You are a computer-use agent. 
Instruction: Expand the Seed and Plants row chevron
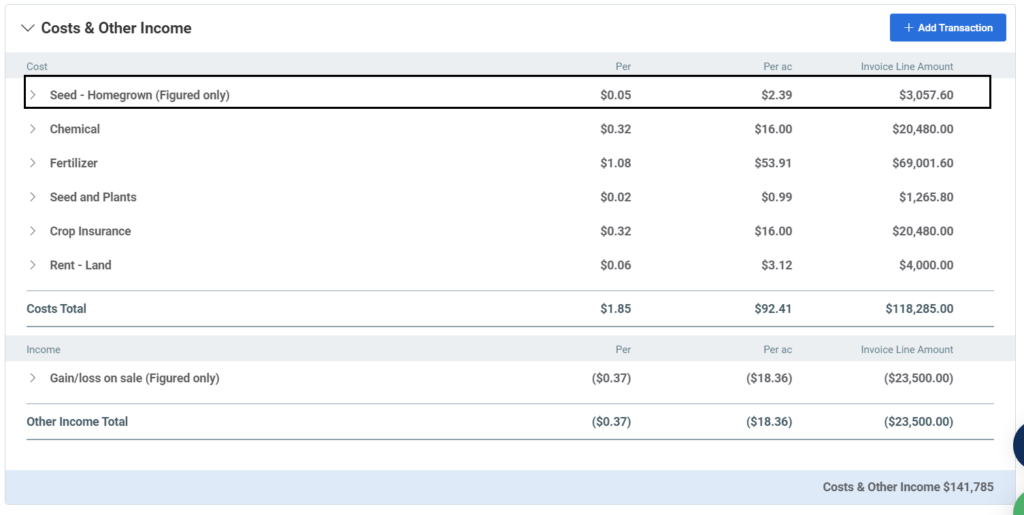coord(33,197)
